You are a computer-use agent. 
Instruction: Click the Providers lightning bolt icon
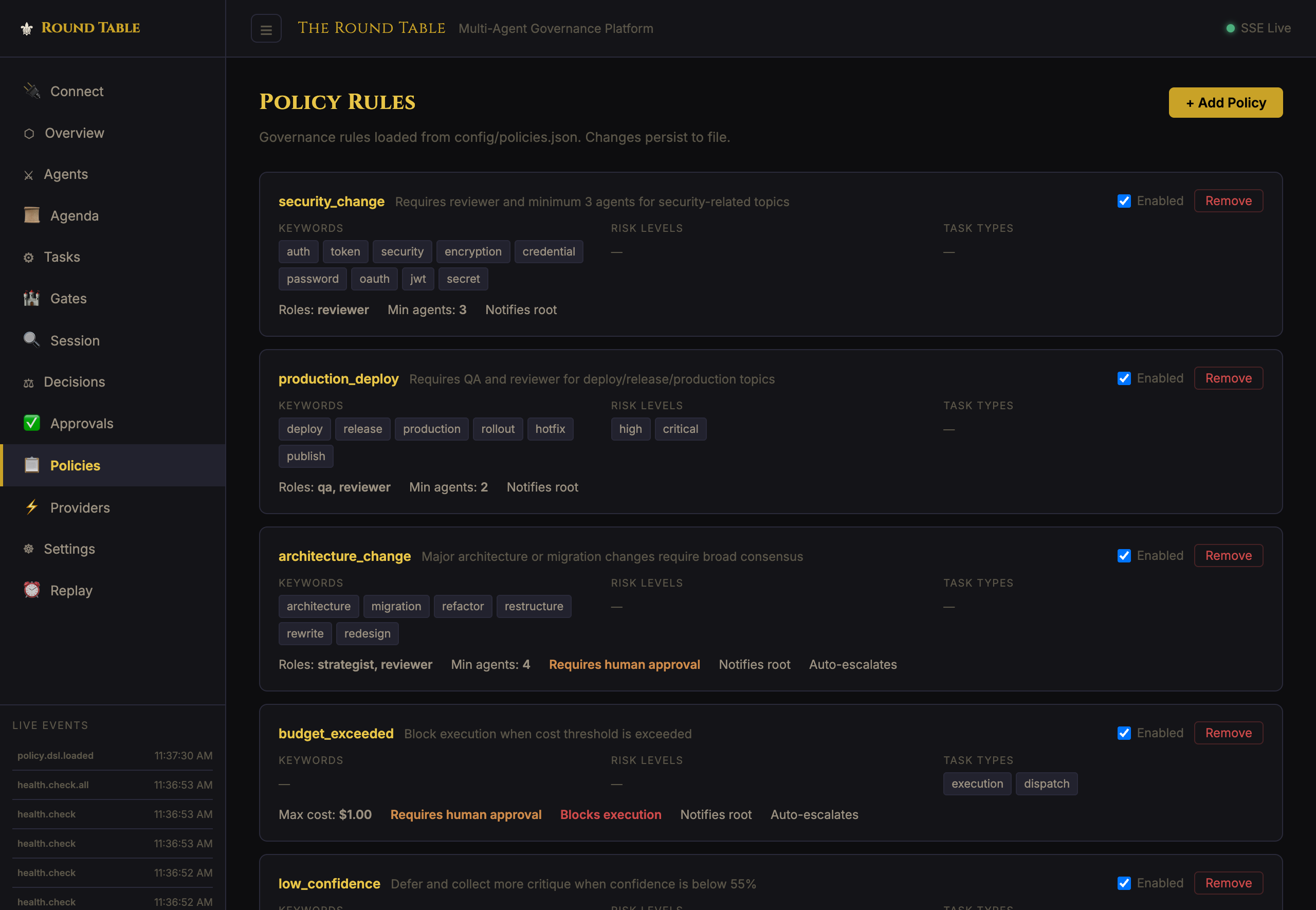pos(32,507)
